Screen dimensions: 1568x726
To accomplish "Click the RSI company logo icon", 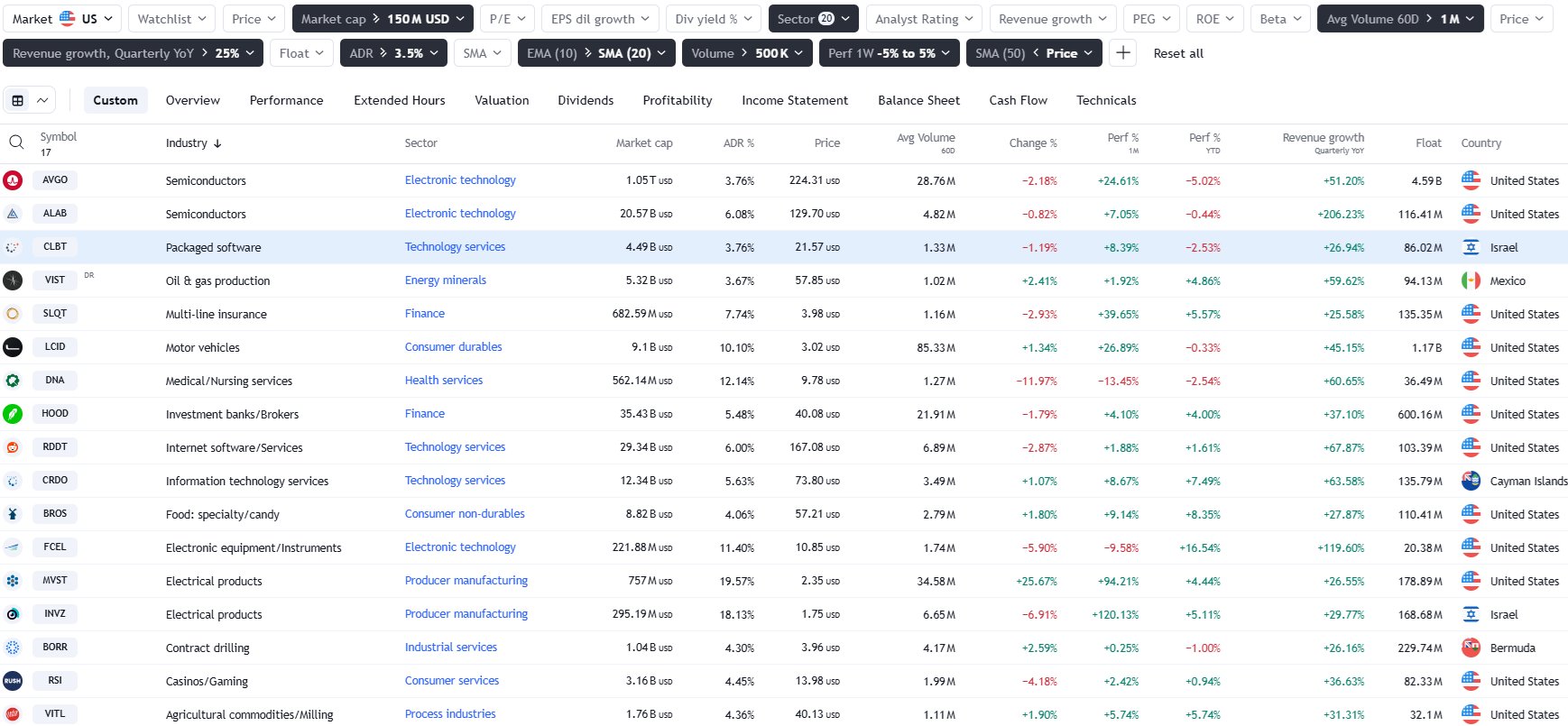I will 13,681.
